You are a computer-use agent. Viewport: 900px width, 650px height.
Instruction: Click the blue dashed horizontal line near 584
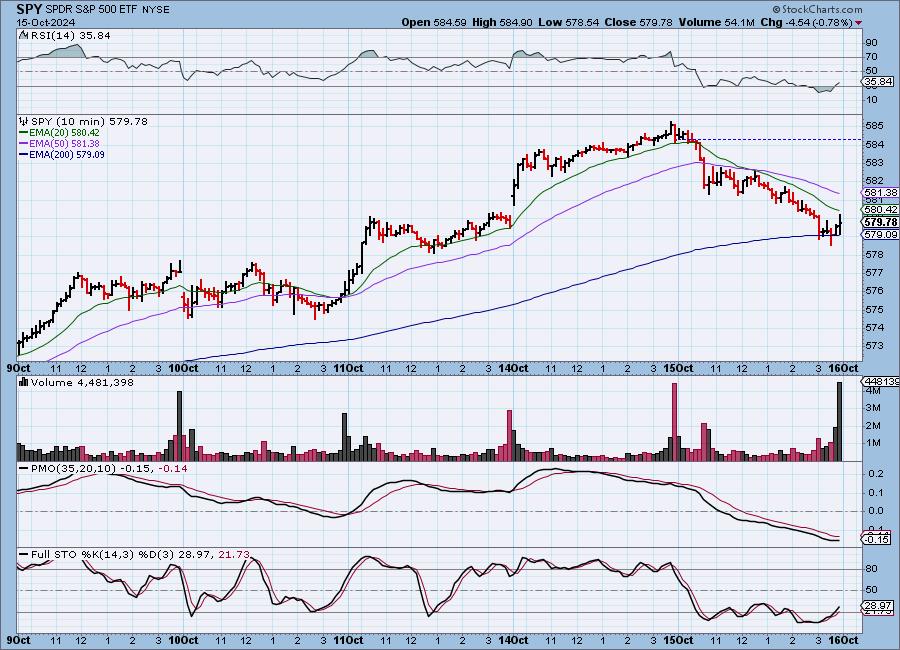(x=778, y=140)
